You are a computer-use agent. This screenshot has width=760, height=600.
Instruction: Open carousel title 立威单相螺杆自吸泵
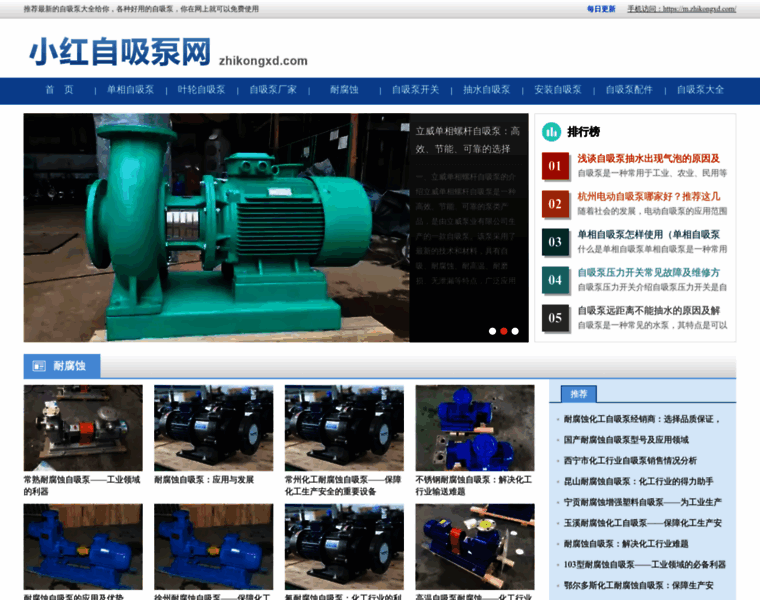click(x=468, y=140)
